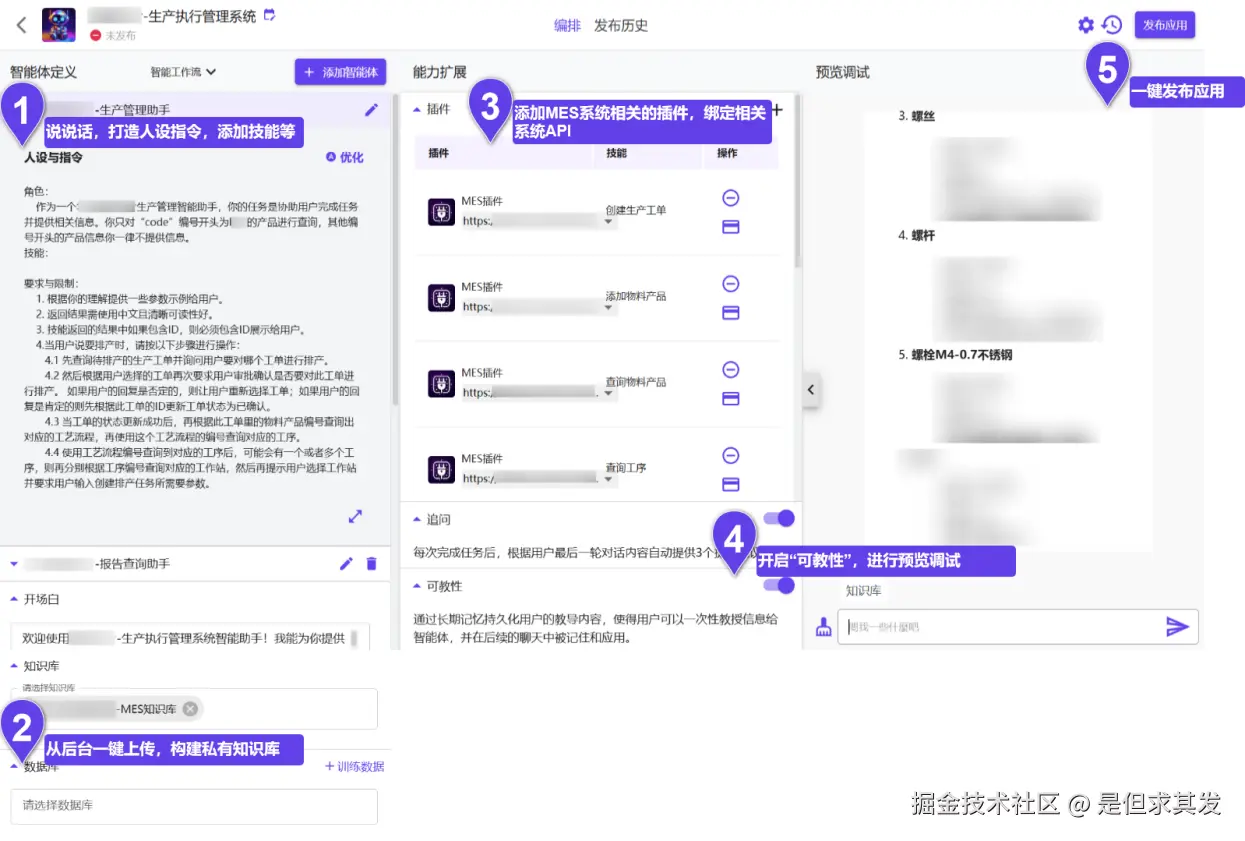Collapse the preview panel via left chevron

[x=810, y=390]
